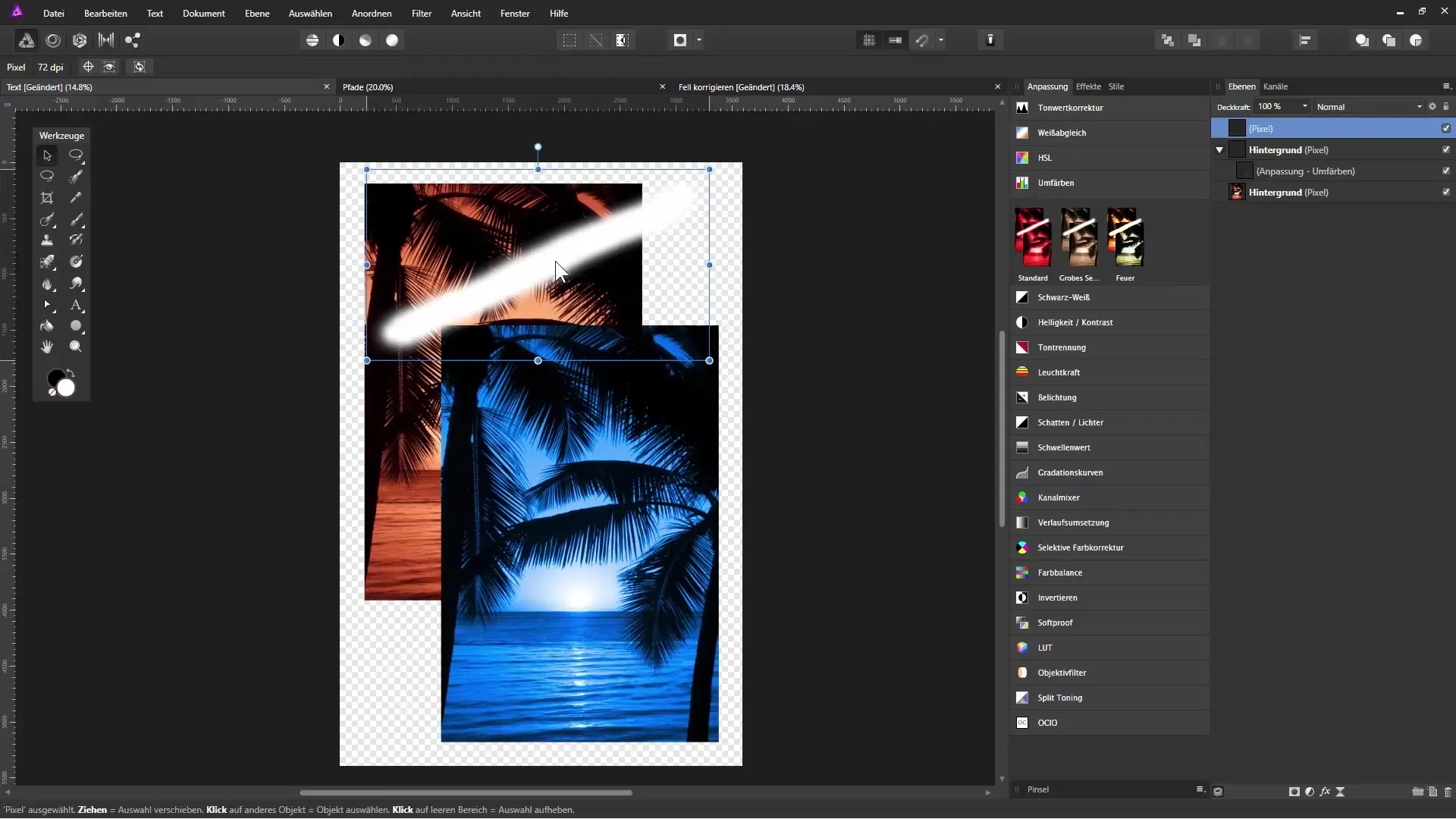Click the alignment icon in top toolbar
The image size is (1456, 819).
1305,40
